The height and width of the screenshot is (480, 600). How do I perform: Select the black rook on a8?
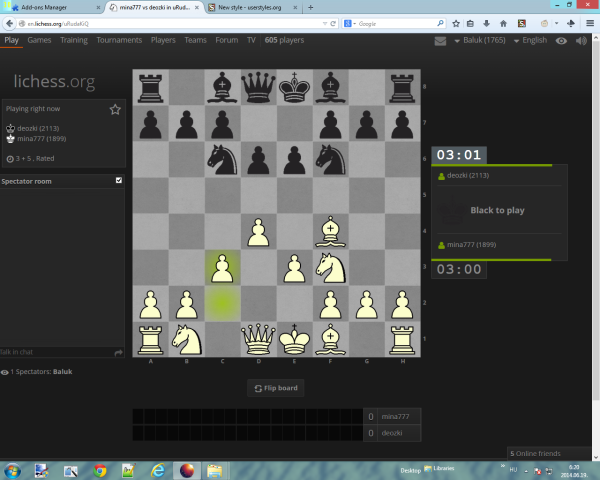[150, 87]
